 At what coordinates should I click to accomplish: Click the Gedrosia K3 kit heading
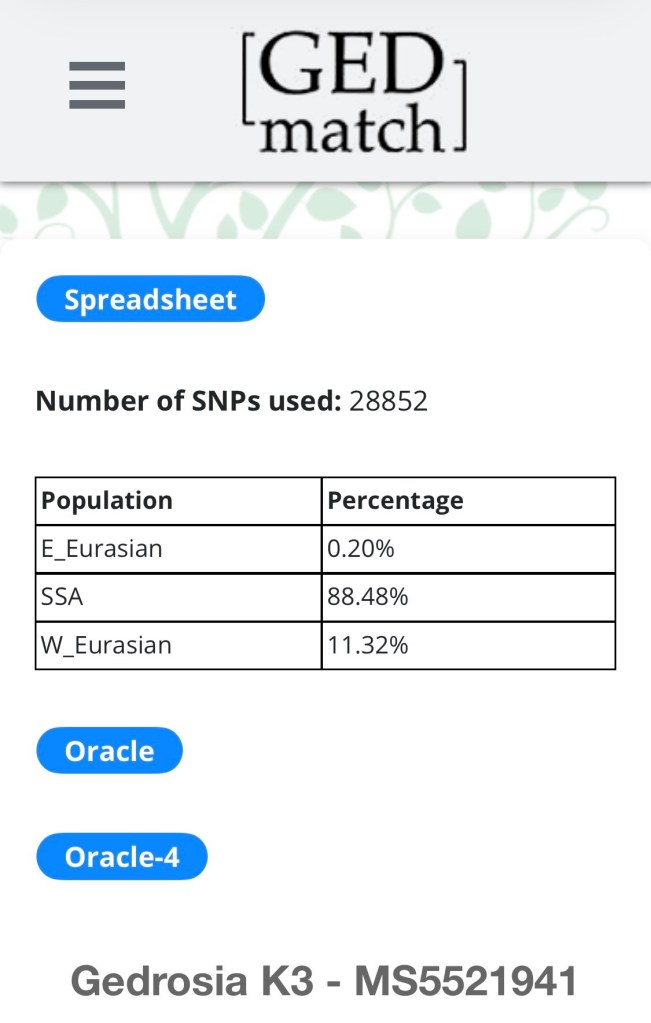pos(196,981)
